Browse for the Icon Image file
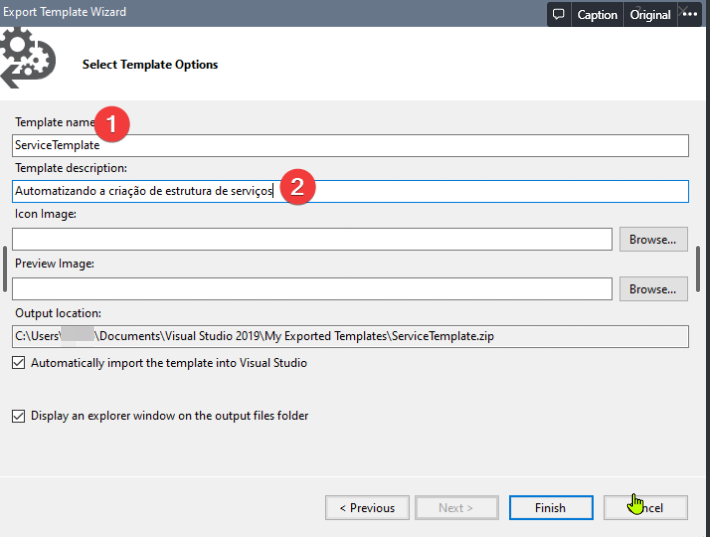This screenshot has width=710, height=537. (653, 239)
